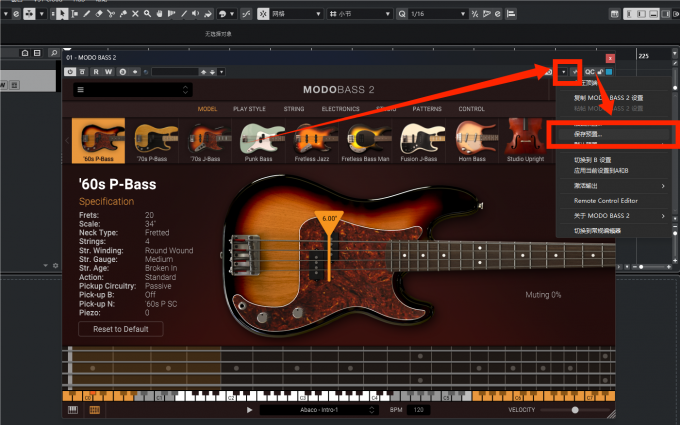The height and width of the screenshot is (425, 680).
Task: Select the Glue tool
Action: point(123,14)
